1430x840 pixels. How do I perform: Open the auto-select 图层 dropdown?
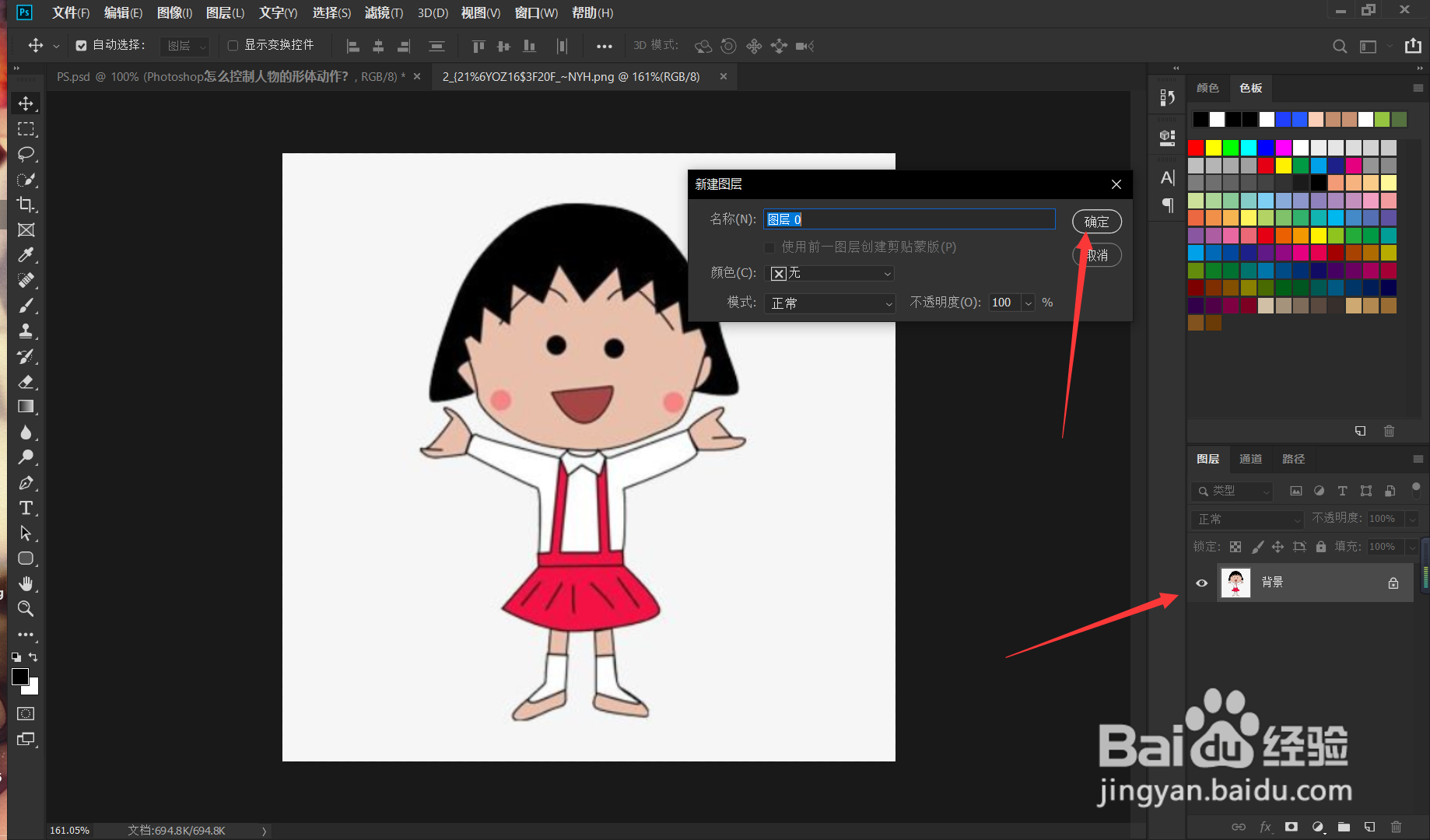pyautogui.click(x=184, y=46)
